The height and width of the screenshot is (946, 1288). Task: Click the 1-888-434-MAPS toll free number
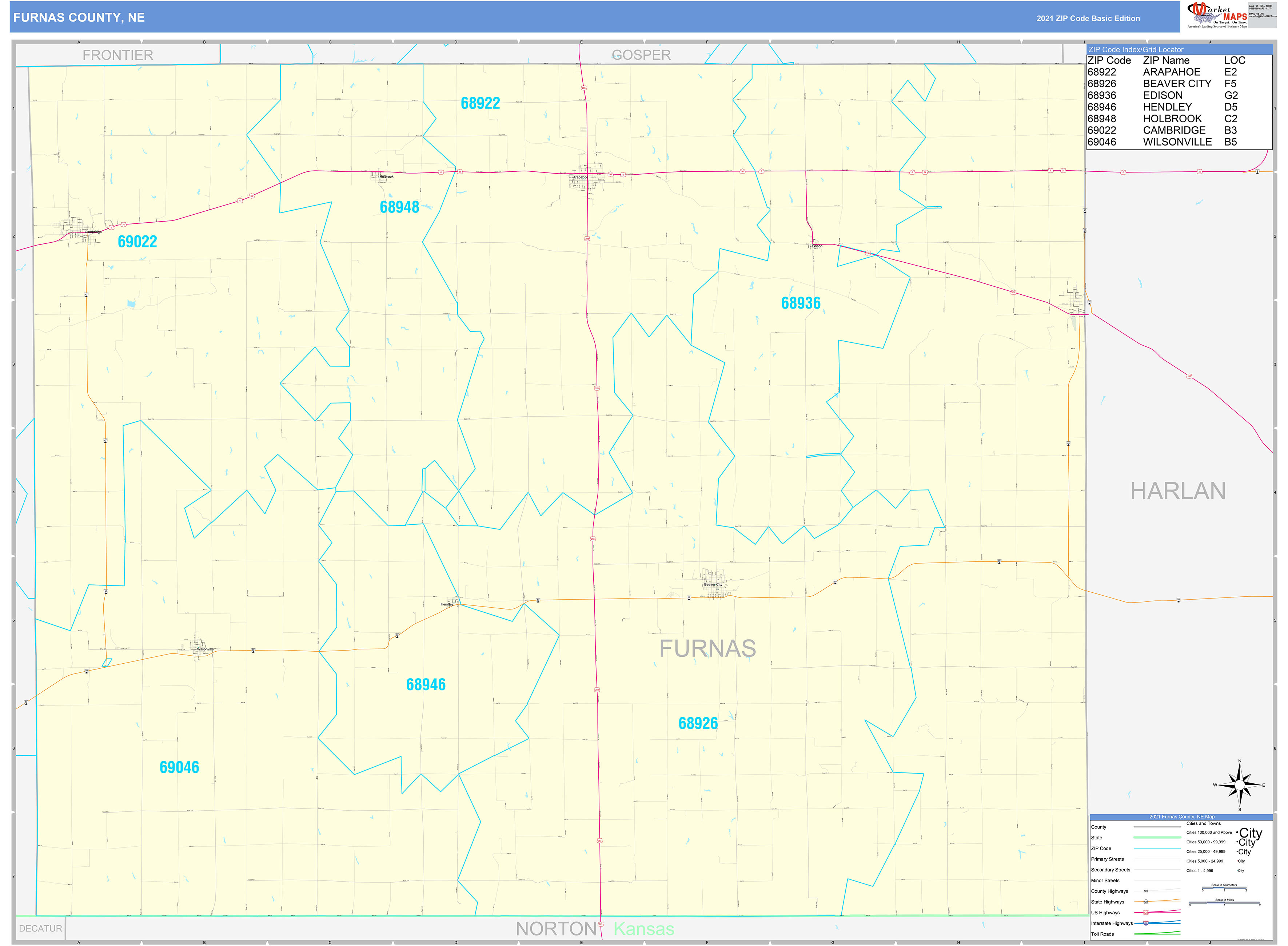(x=1260, y=9)
